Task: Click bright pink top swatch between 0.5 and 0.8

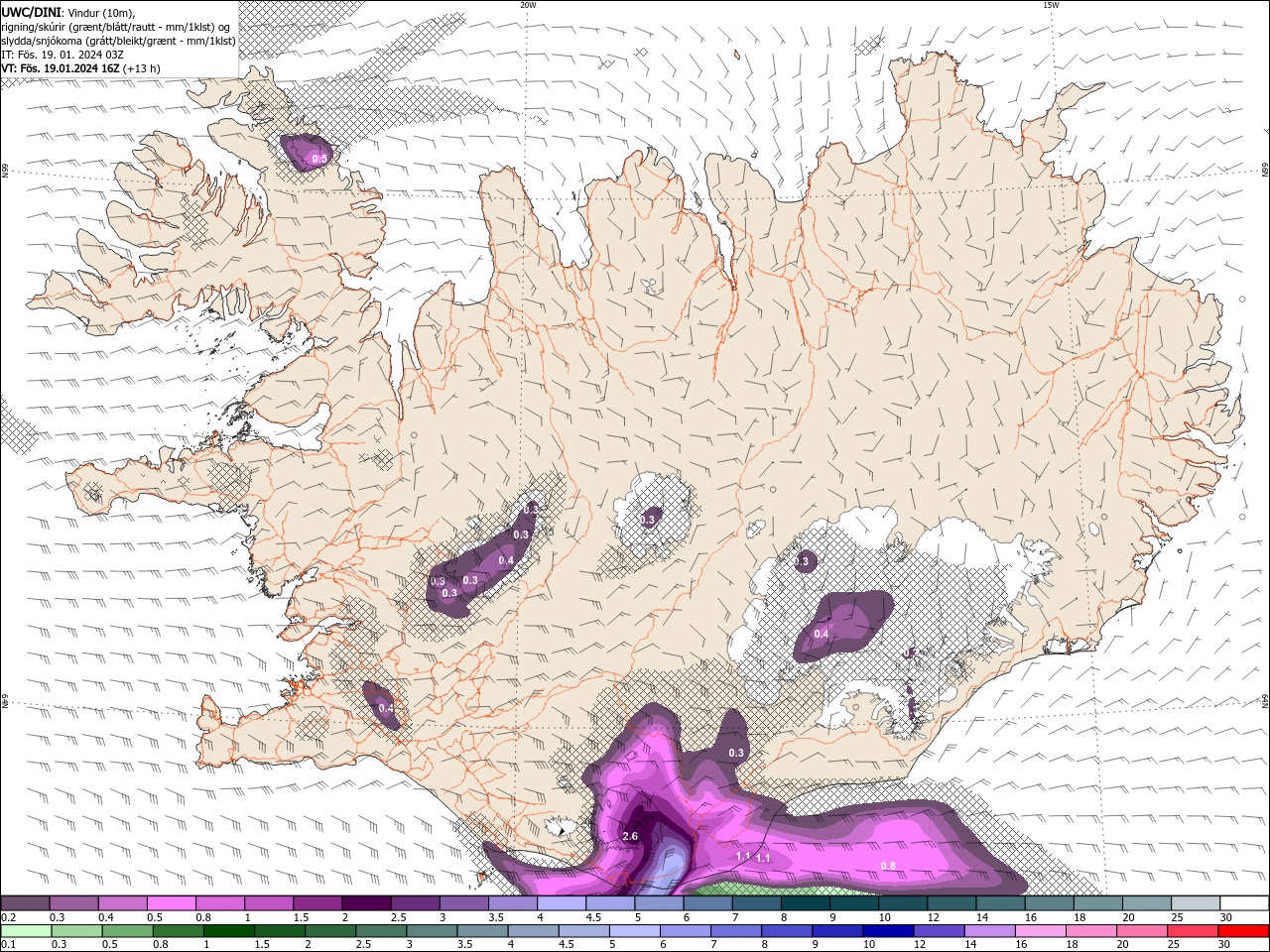Action: [x=171, y=903]
